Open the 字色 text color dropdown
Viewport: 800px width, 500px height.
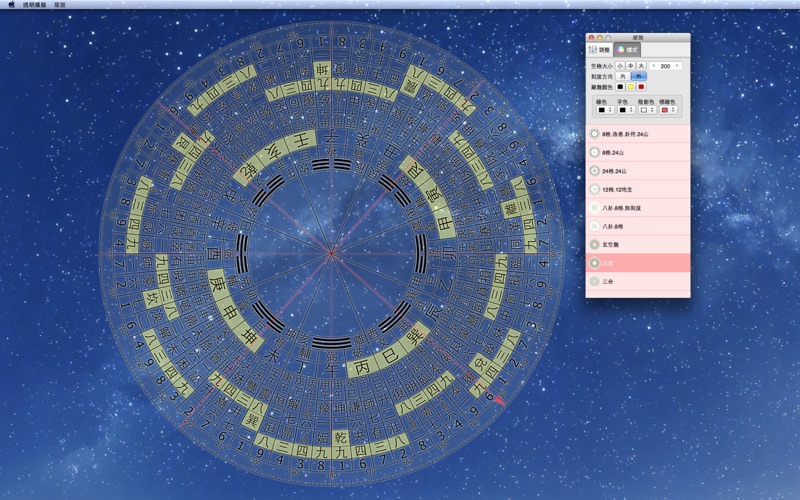(625, 110)
